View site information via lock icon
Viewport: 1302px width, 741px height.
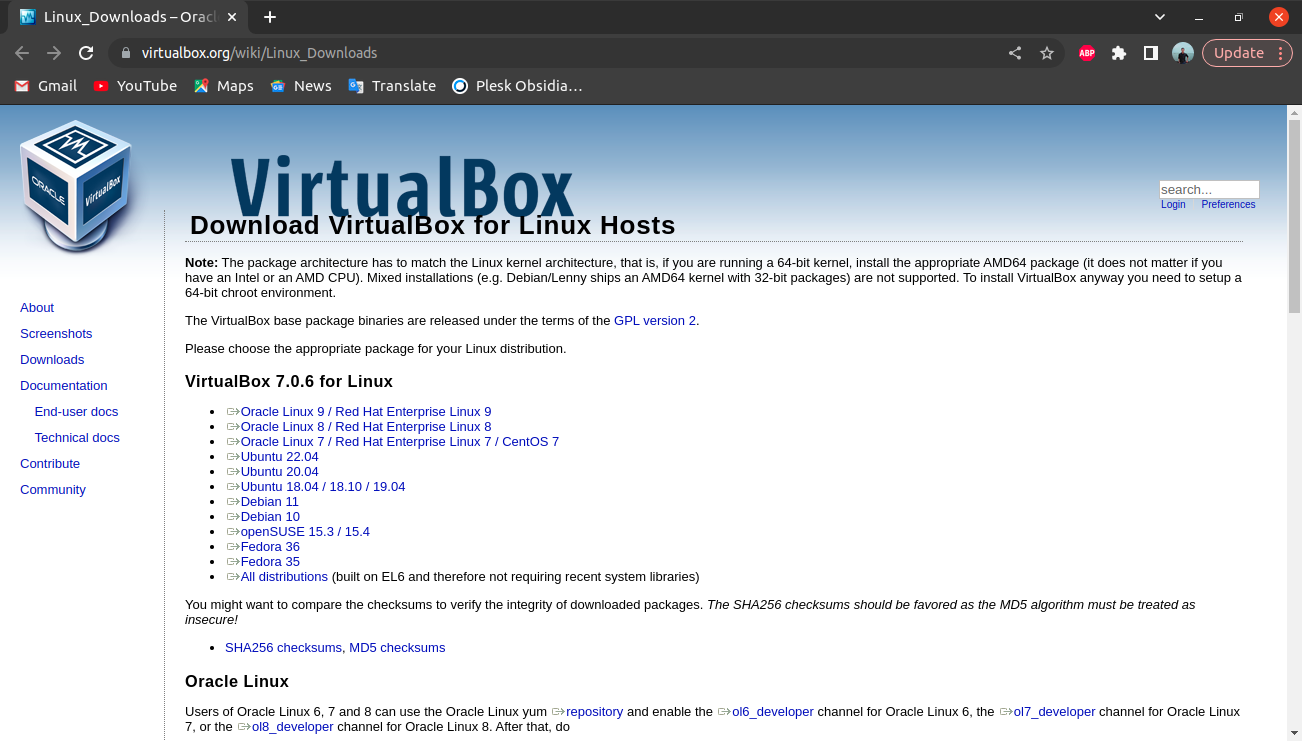click(126, 53)
